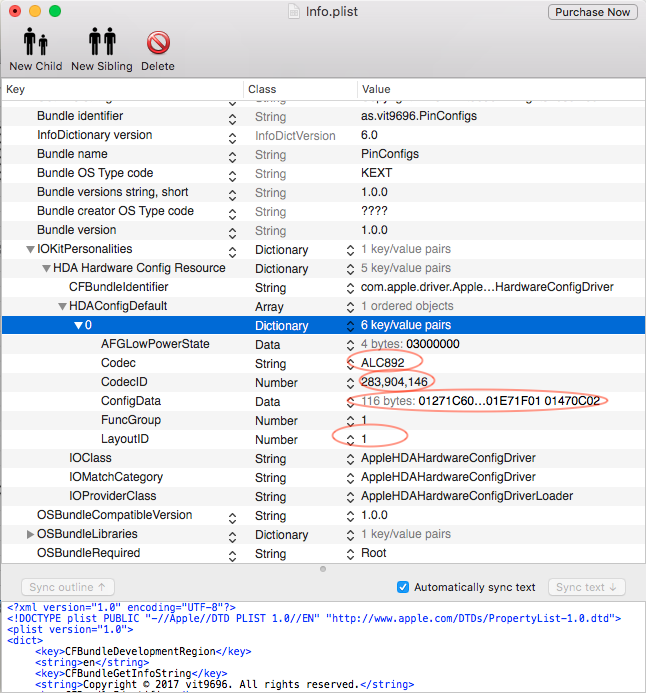Screen dimensions: 646x693
Task: Open class dropdown for HDA Hardware Config Resource
Action: [350, 269]
